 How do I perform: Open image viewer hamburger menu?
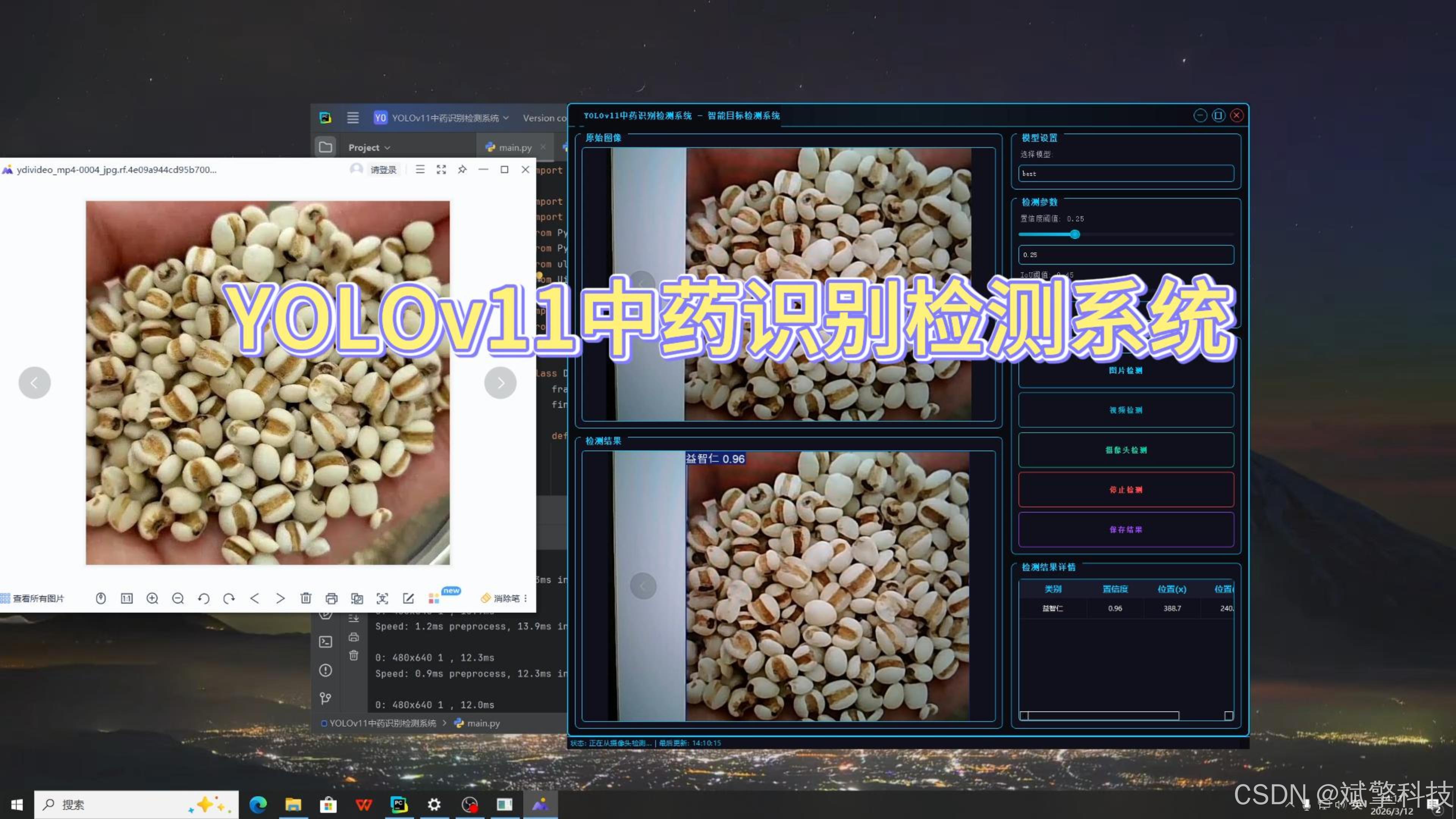pyautogui.click(x=420, y=169)
